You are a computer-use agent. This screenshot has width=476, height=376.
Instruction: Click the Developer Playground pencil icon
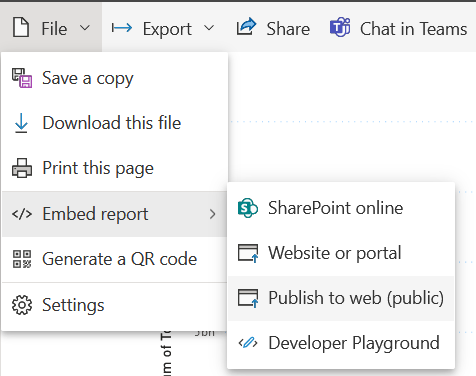tap(248, 343)
